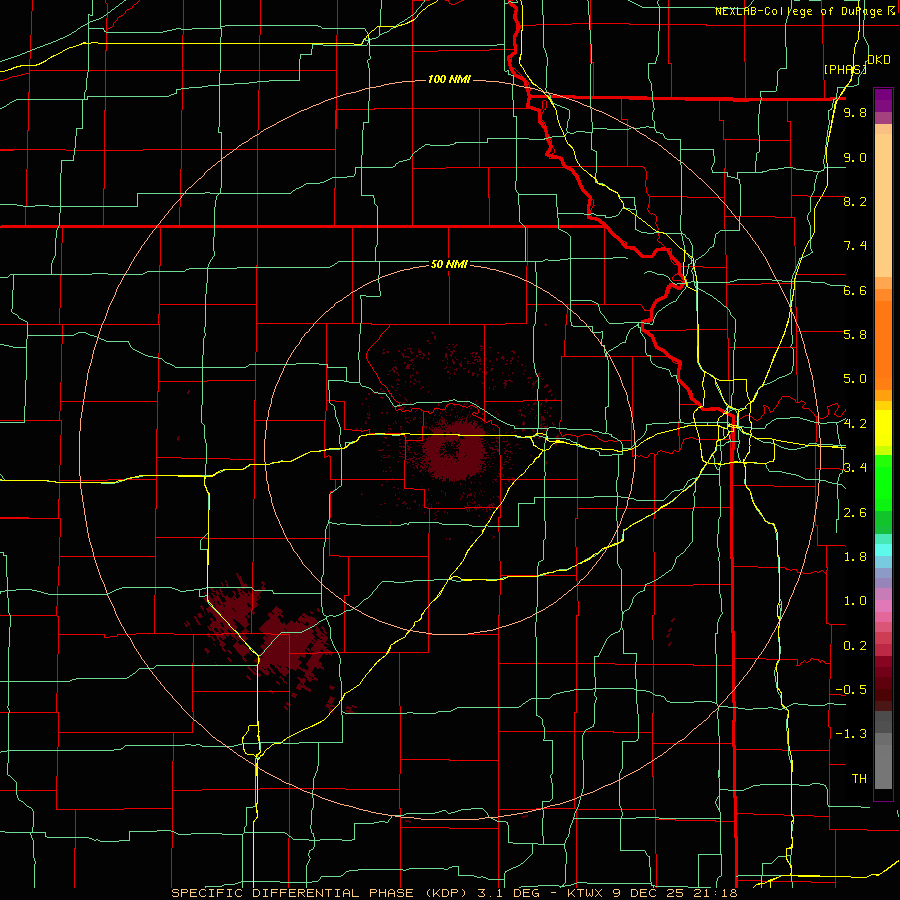
Task: Click the Specific Differential Phase KTWX caption
Action: 454,893
